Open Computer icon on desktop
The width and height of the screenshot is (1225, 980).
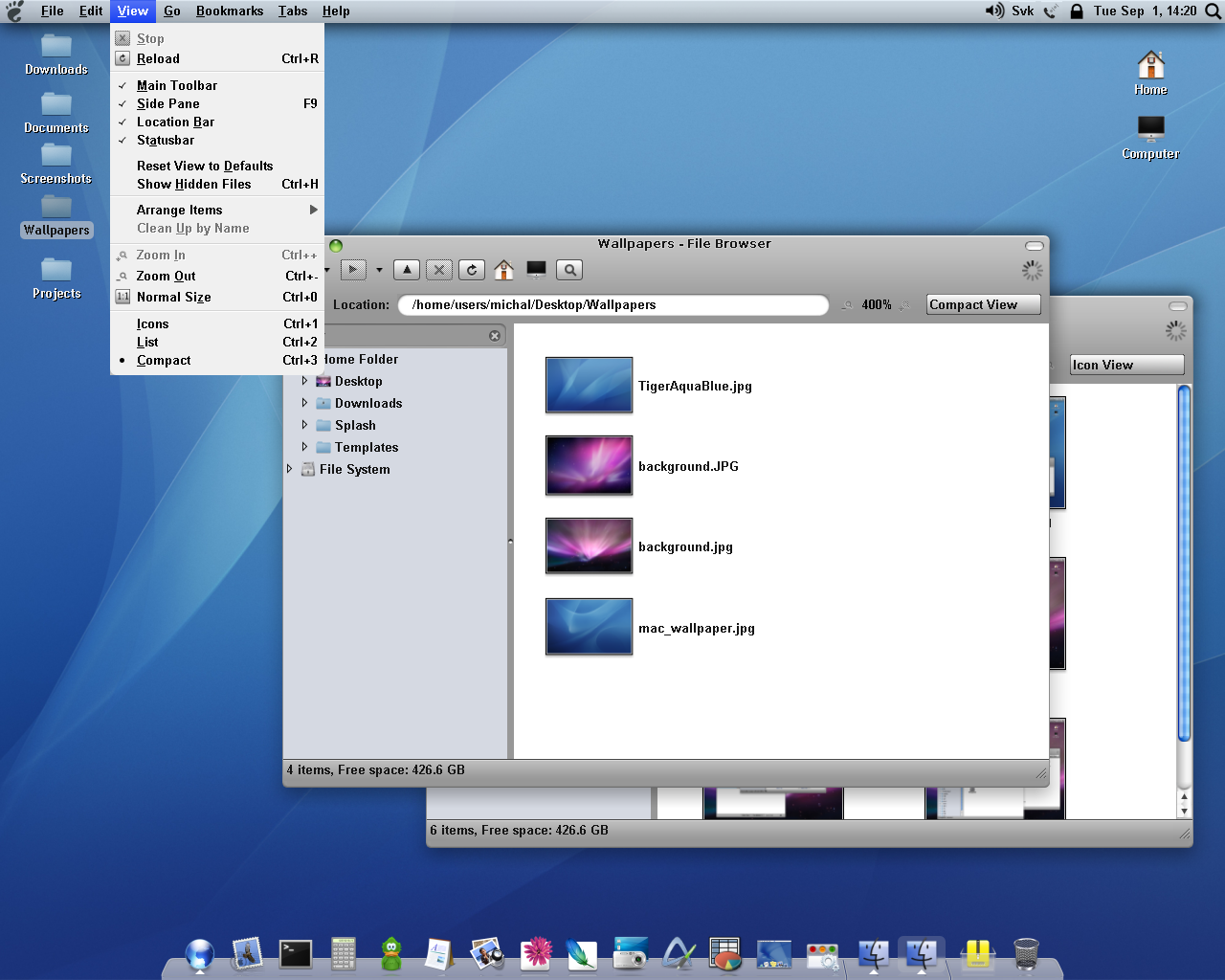pyautogui.click(x=1150, y=137)
